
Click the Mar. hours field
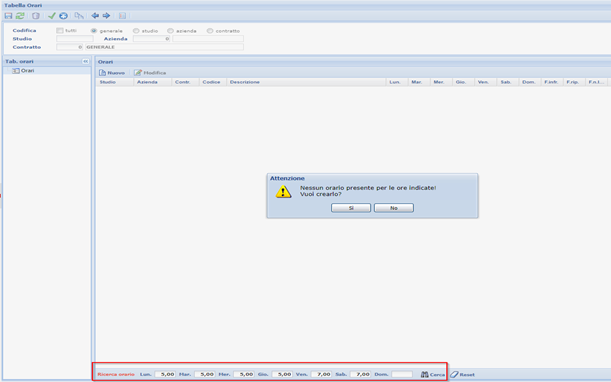click(x=205, y=374)
